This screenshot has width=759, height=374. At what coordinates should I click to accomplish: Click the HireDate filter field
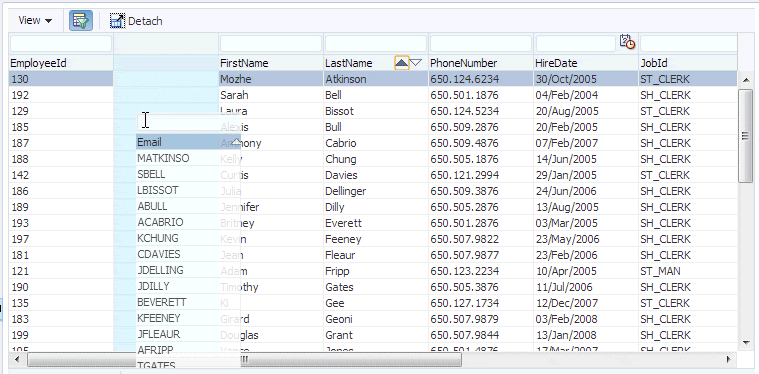coord(576,44)
